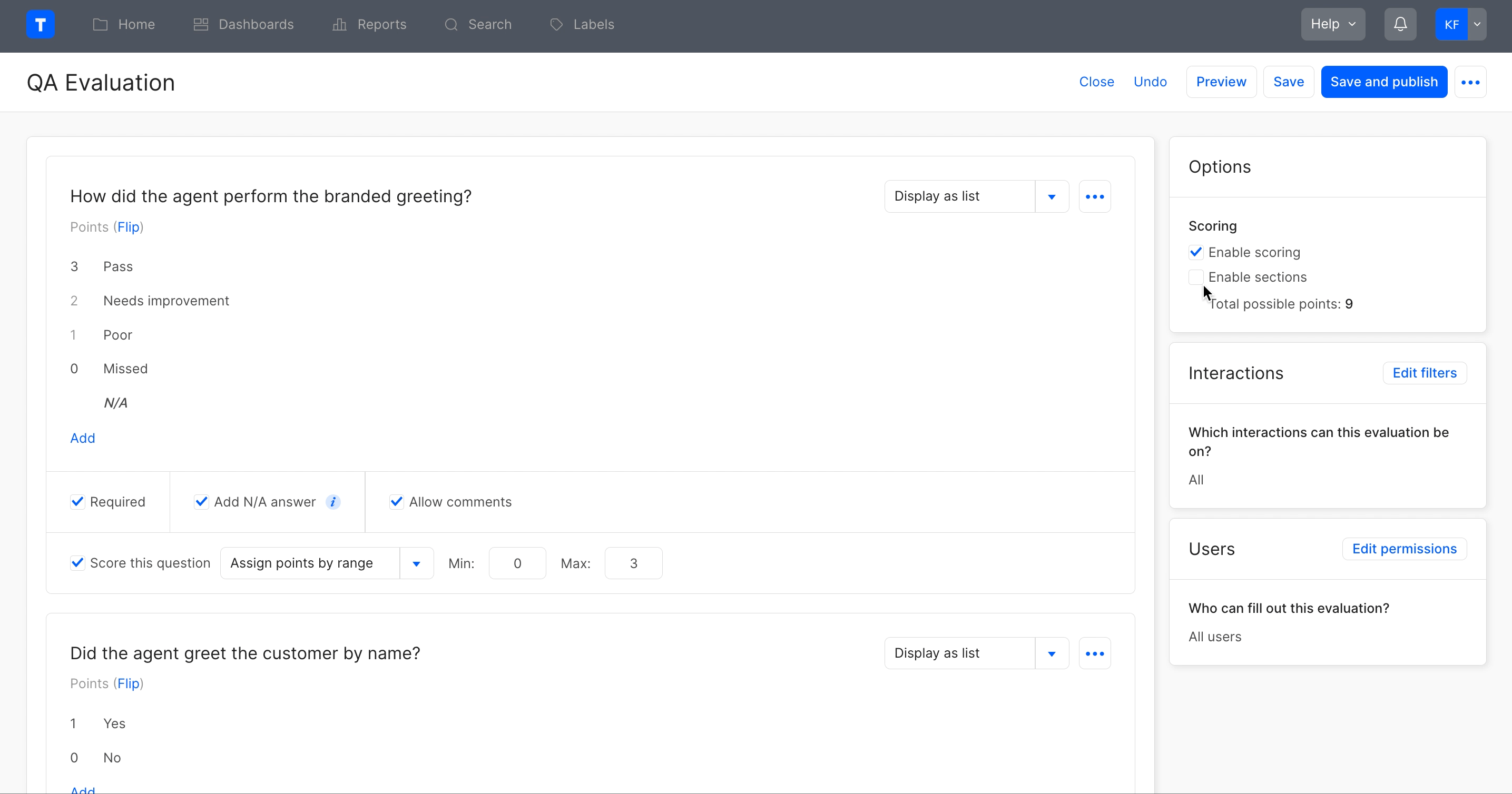Screen dimensions: 1512x794
Task: Open more options for the greet-by-name question
Action: pyautogui.click(x=1094, y=653)
